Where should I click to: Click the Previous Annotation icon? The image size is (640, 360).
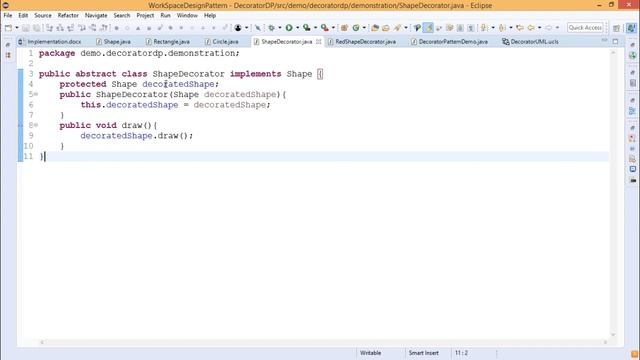click(x=502, y=28)
